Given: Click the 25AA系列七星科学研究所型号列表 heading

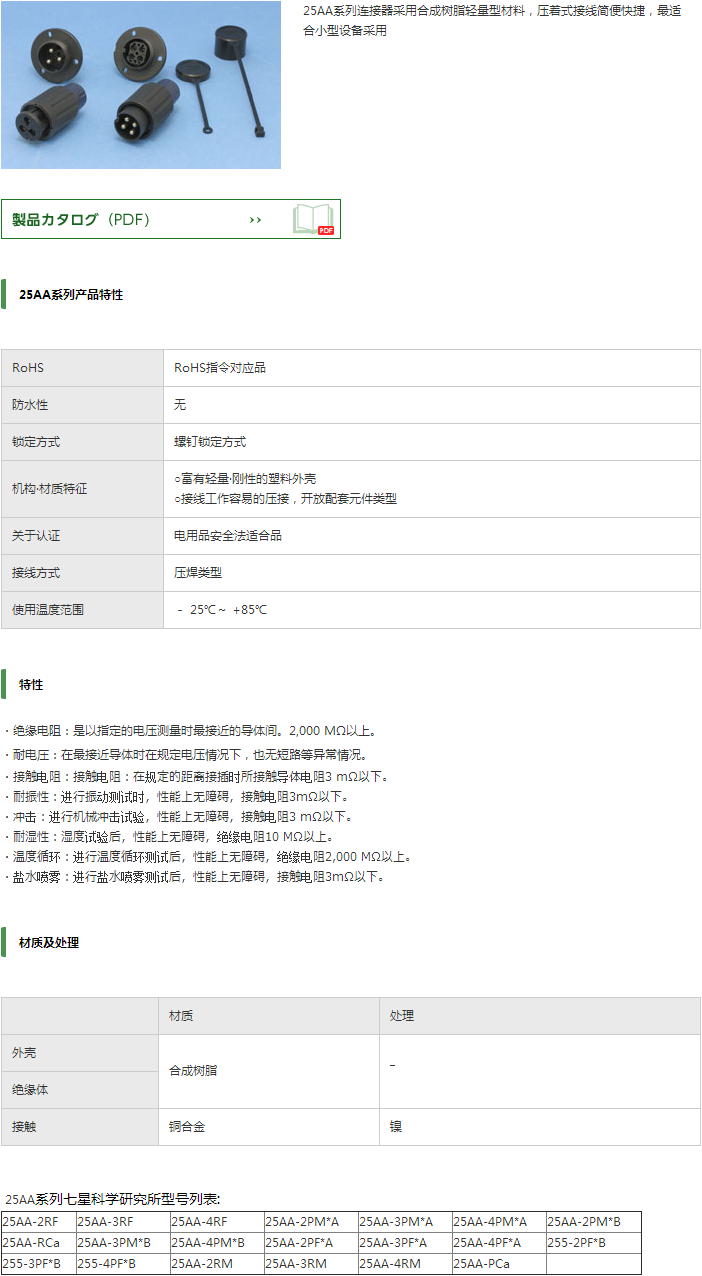Looking at the screenshot, I should (x=113, y=1198).
